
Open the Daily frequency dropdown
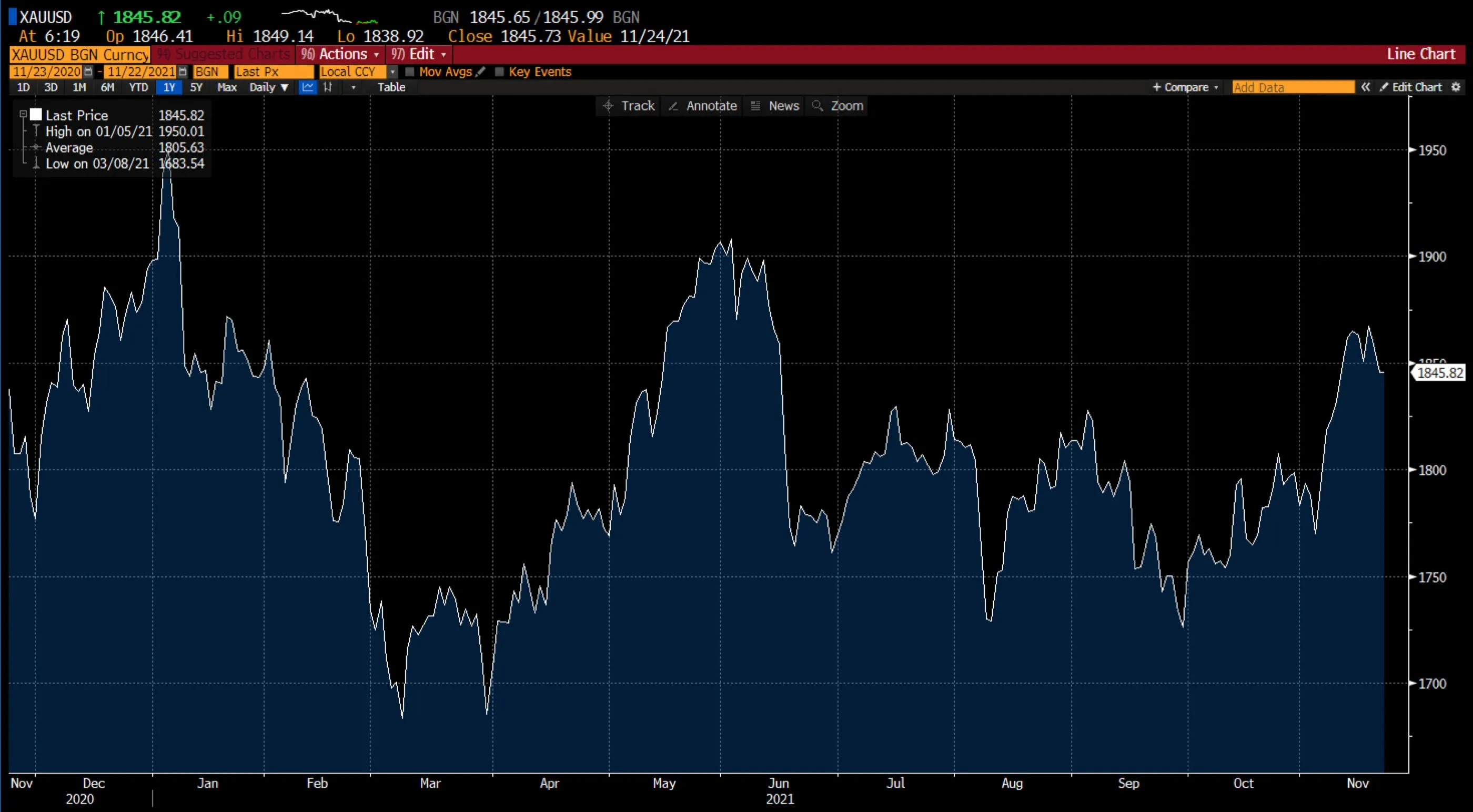pyautogui.click(x=268, y=87)
